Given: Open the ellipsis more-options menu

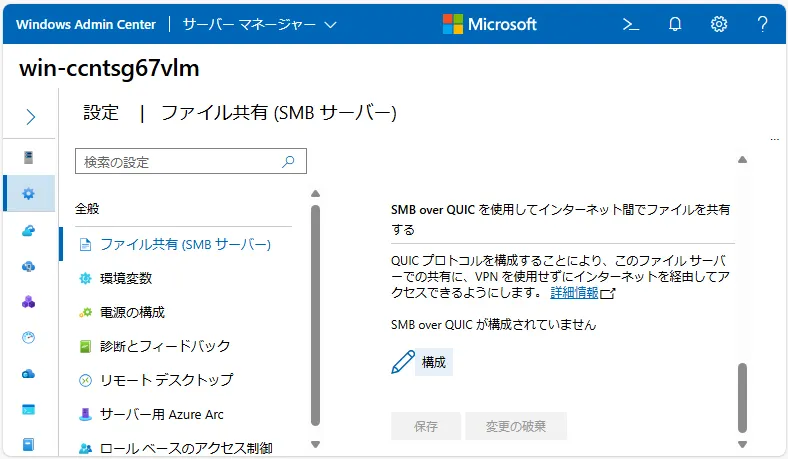Looking at the screenshot, I should (774, 139).
